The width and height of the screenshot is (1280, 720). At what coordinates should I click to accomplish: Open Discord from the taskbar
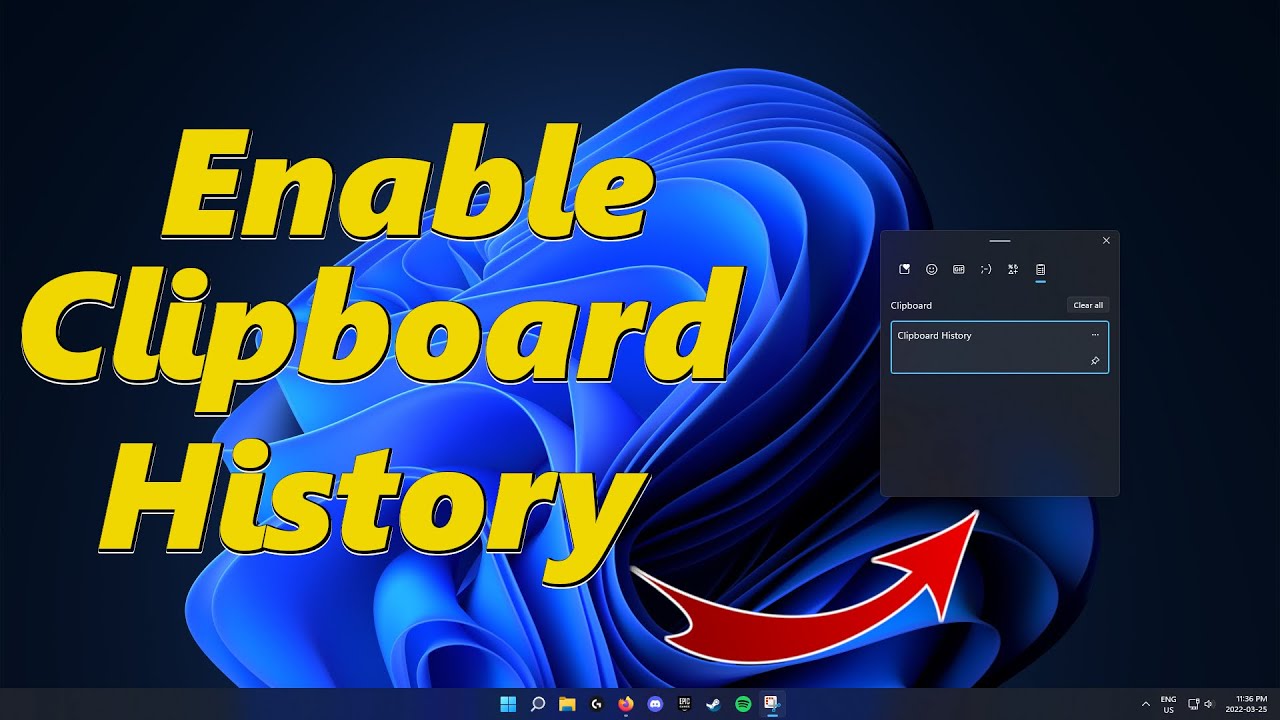click(x=655, y=704)
